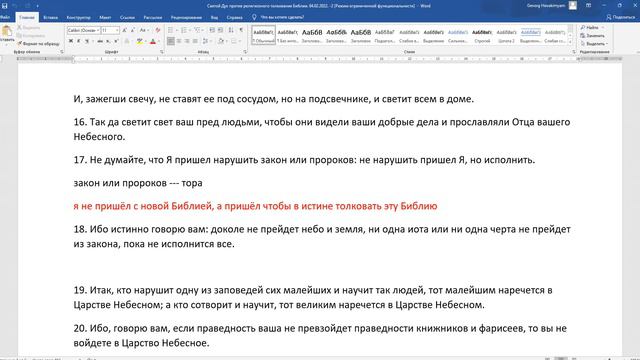Image resolution: width=640 pixels, height=360 pixels.
Task: Toggle bold formatting (Ж)
Action: coord(71,41)
